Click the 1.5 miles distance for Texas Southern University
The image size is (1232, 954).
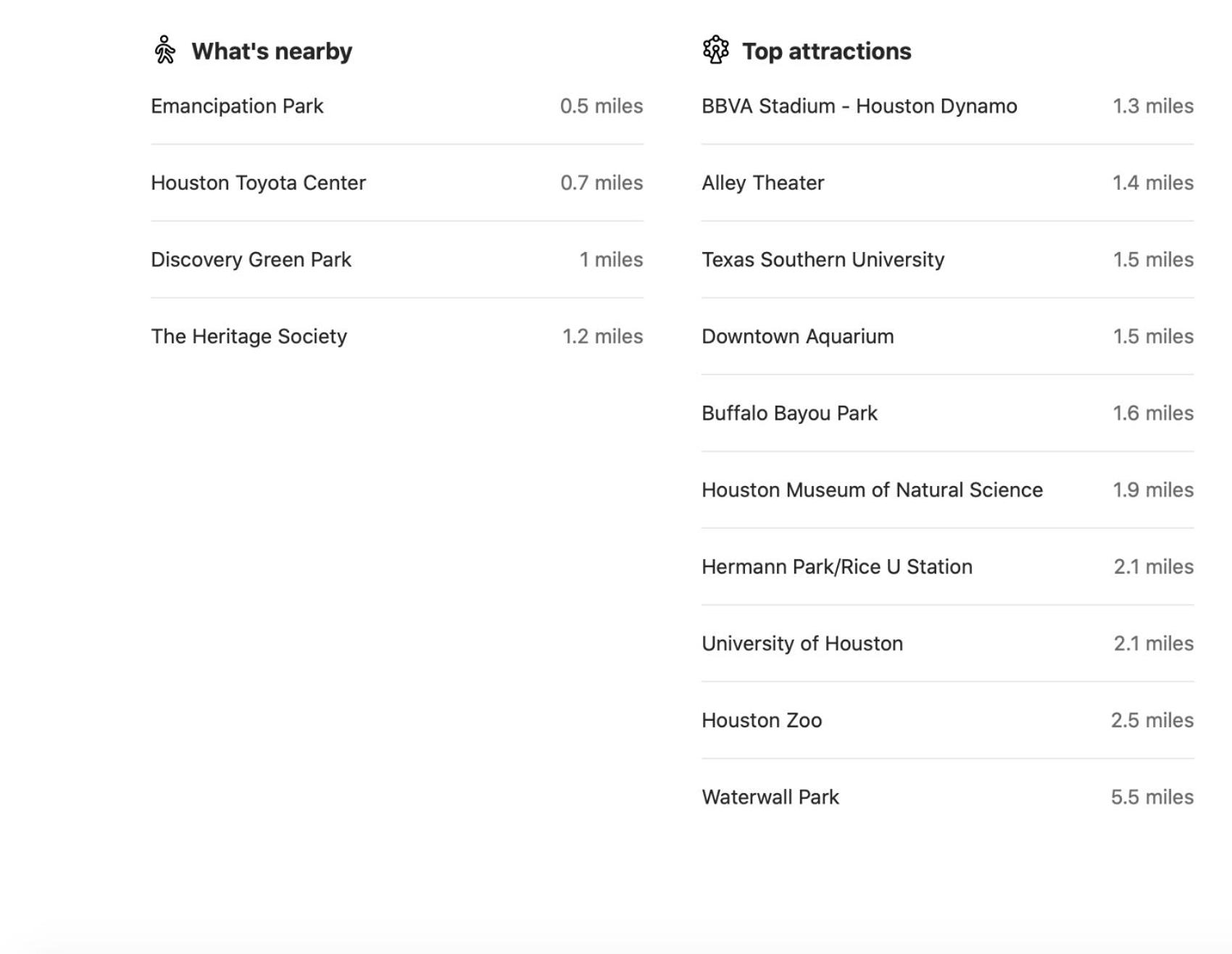point(1153,260)
